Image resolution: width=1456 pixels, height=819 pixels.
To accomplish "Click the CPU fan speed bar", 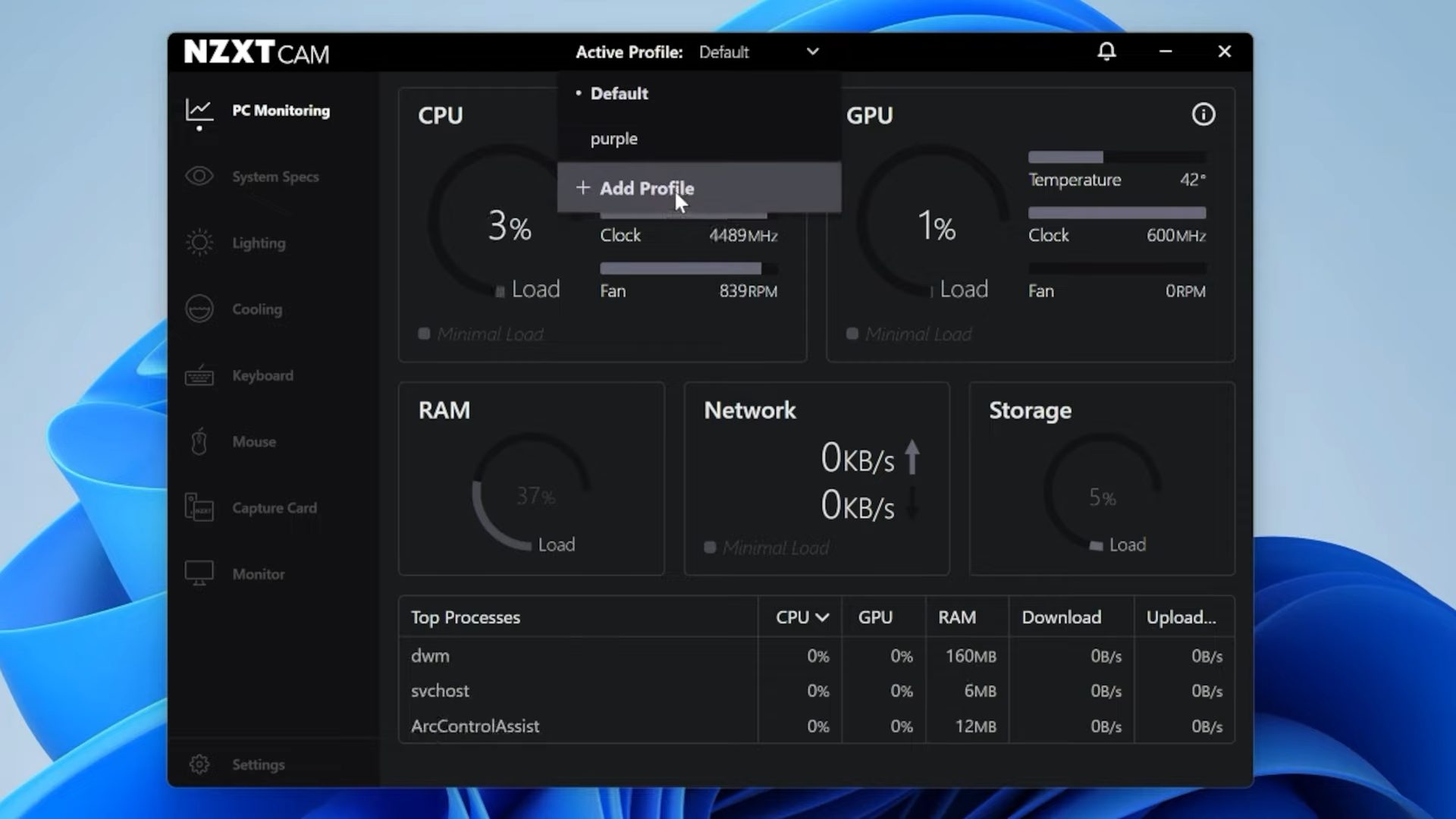I will (689, 268).
